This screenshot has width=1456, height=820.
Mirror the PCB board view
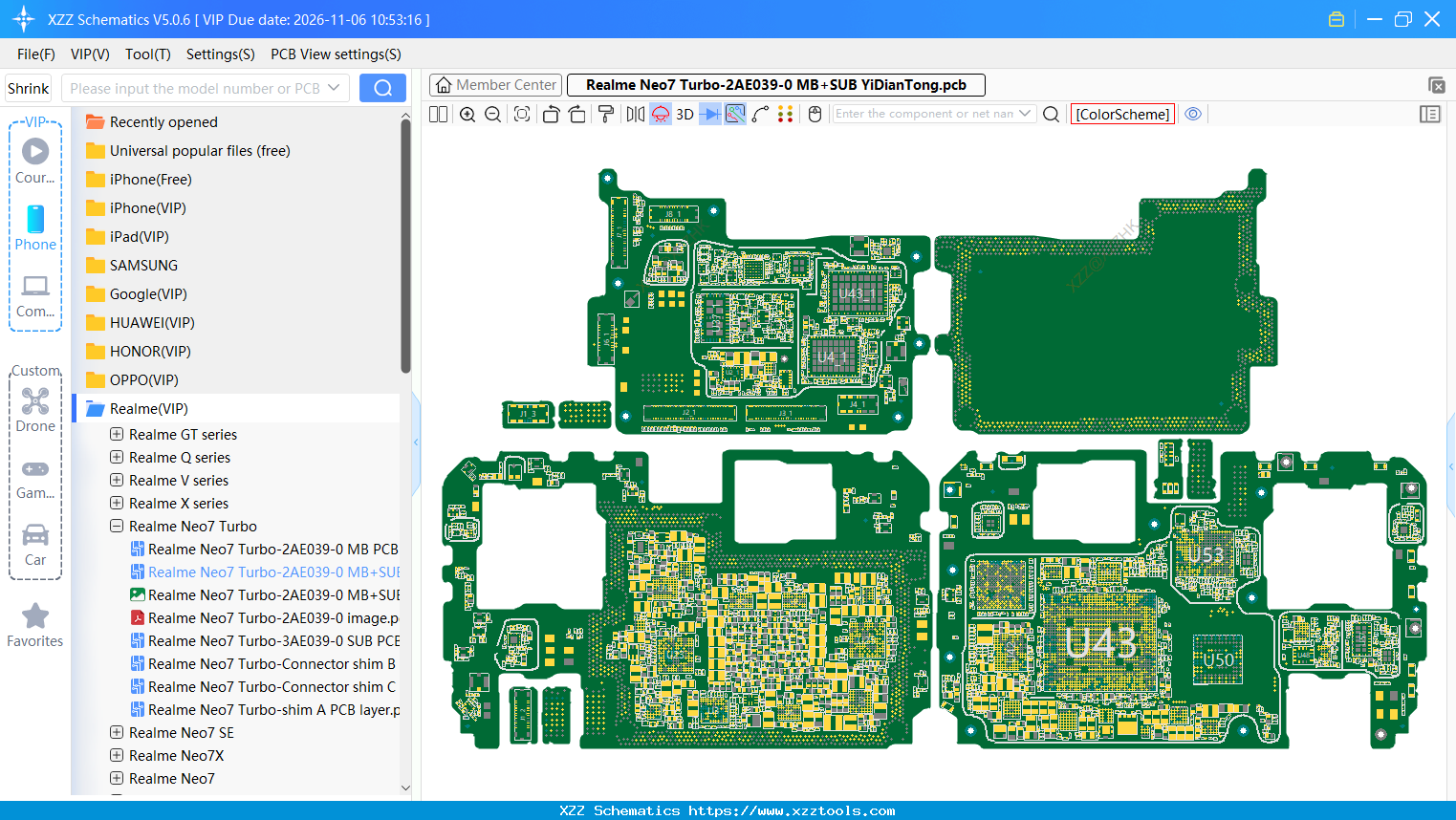pos(636,115)
